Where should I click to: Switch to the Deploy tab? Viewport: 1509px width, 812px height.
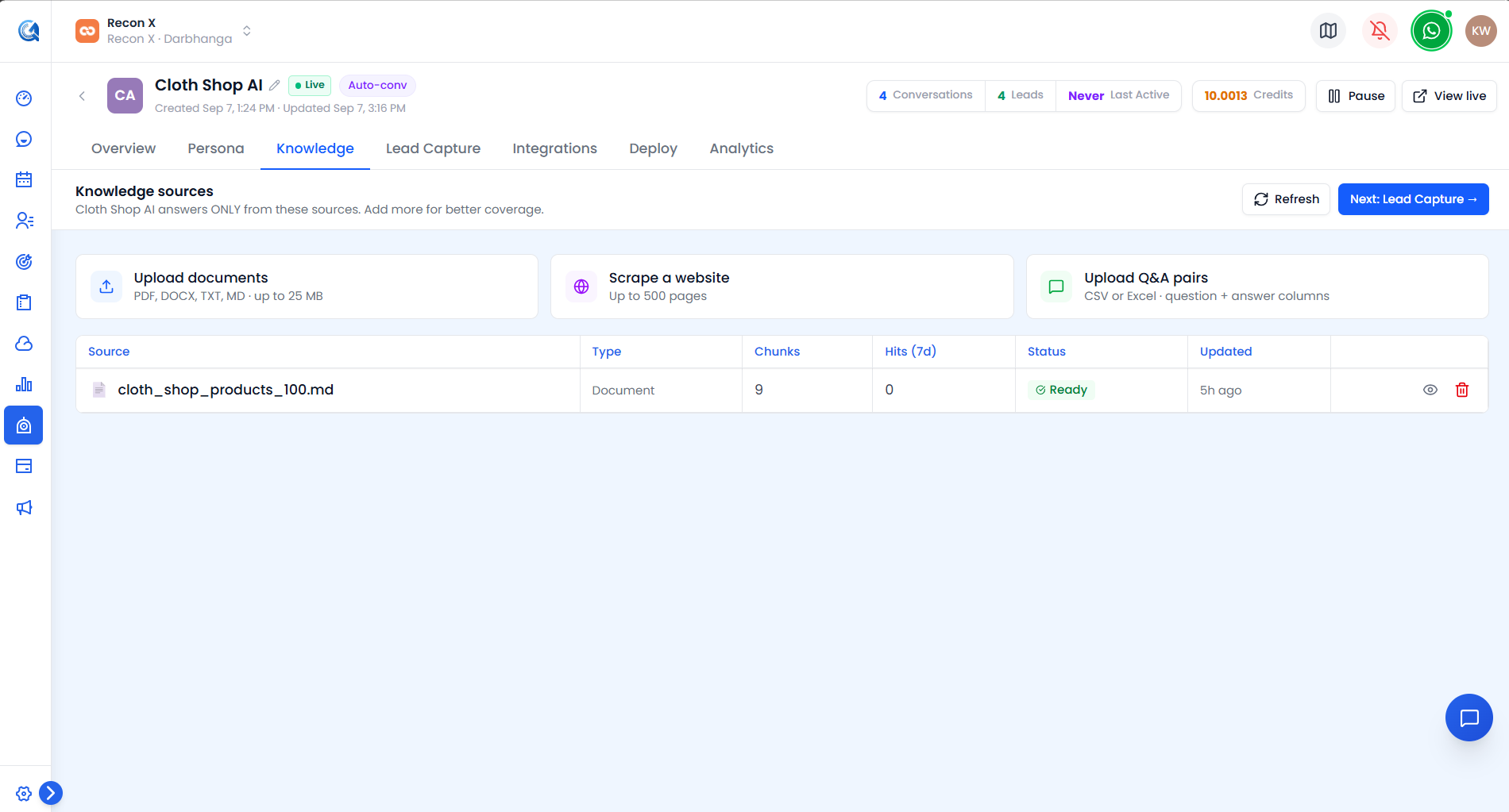click(653, 148)
